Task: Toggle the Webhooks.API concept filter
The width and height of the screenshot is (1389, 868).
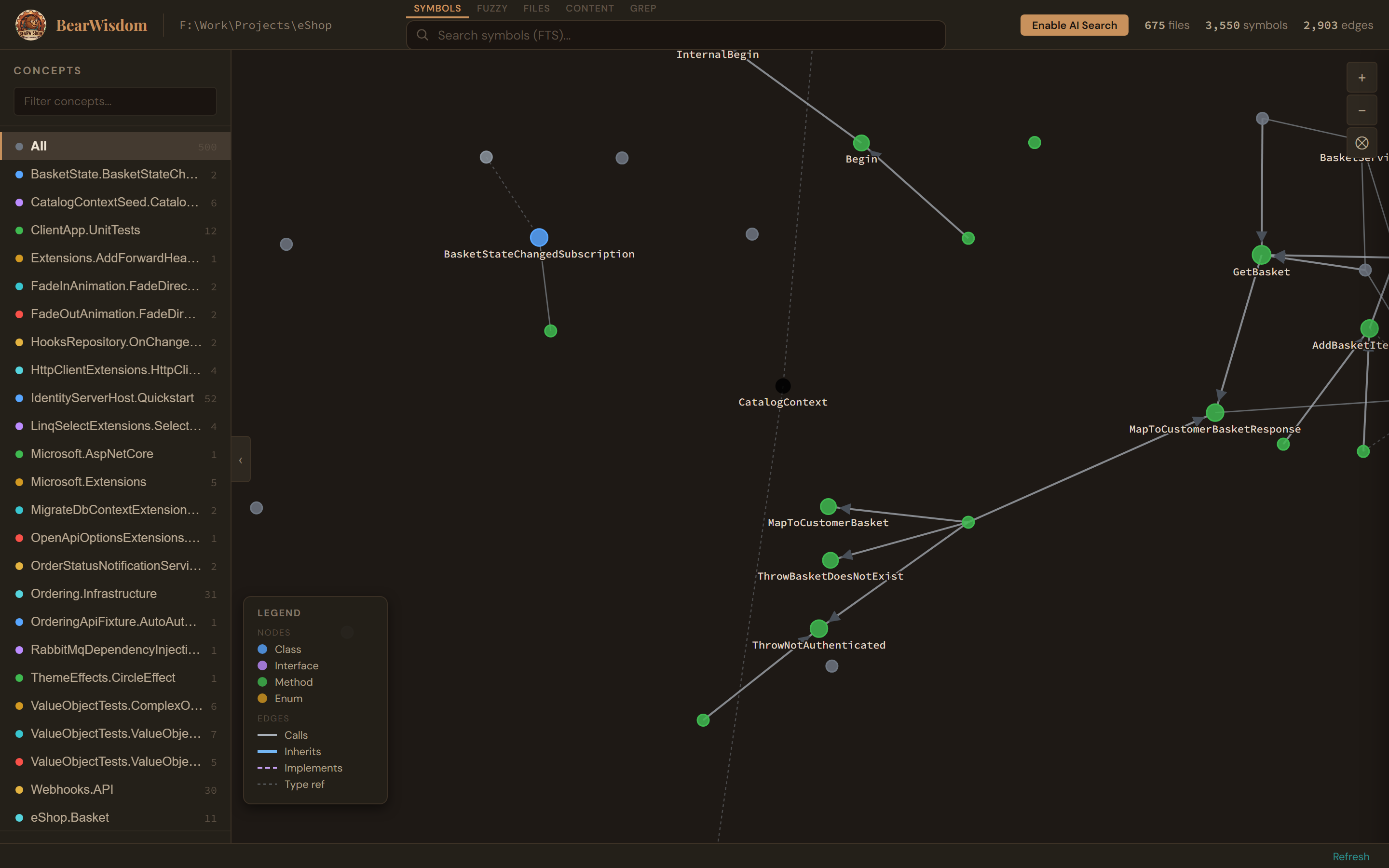Action: tap(71, 789)
